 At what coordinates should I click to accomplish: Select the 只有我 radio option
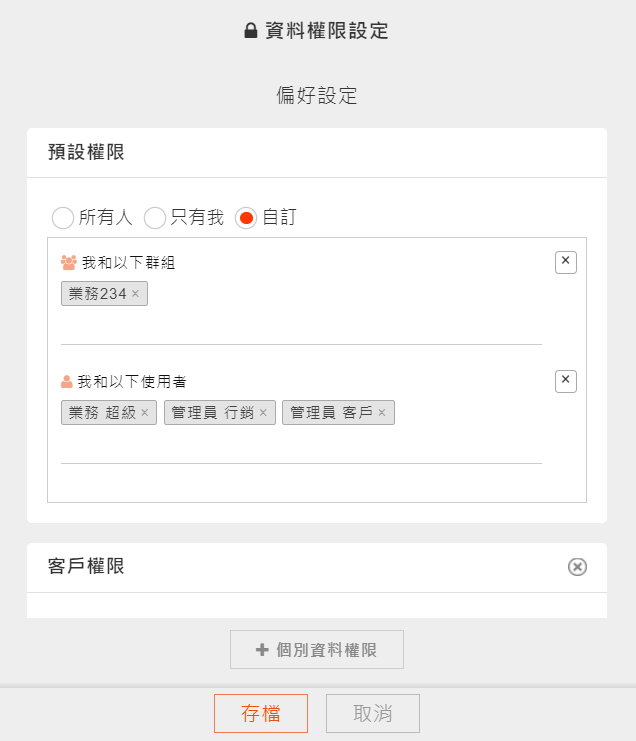(155, 218)
